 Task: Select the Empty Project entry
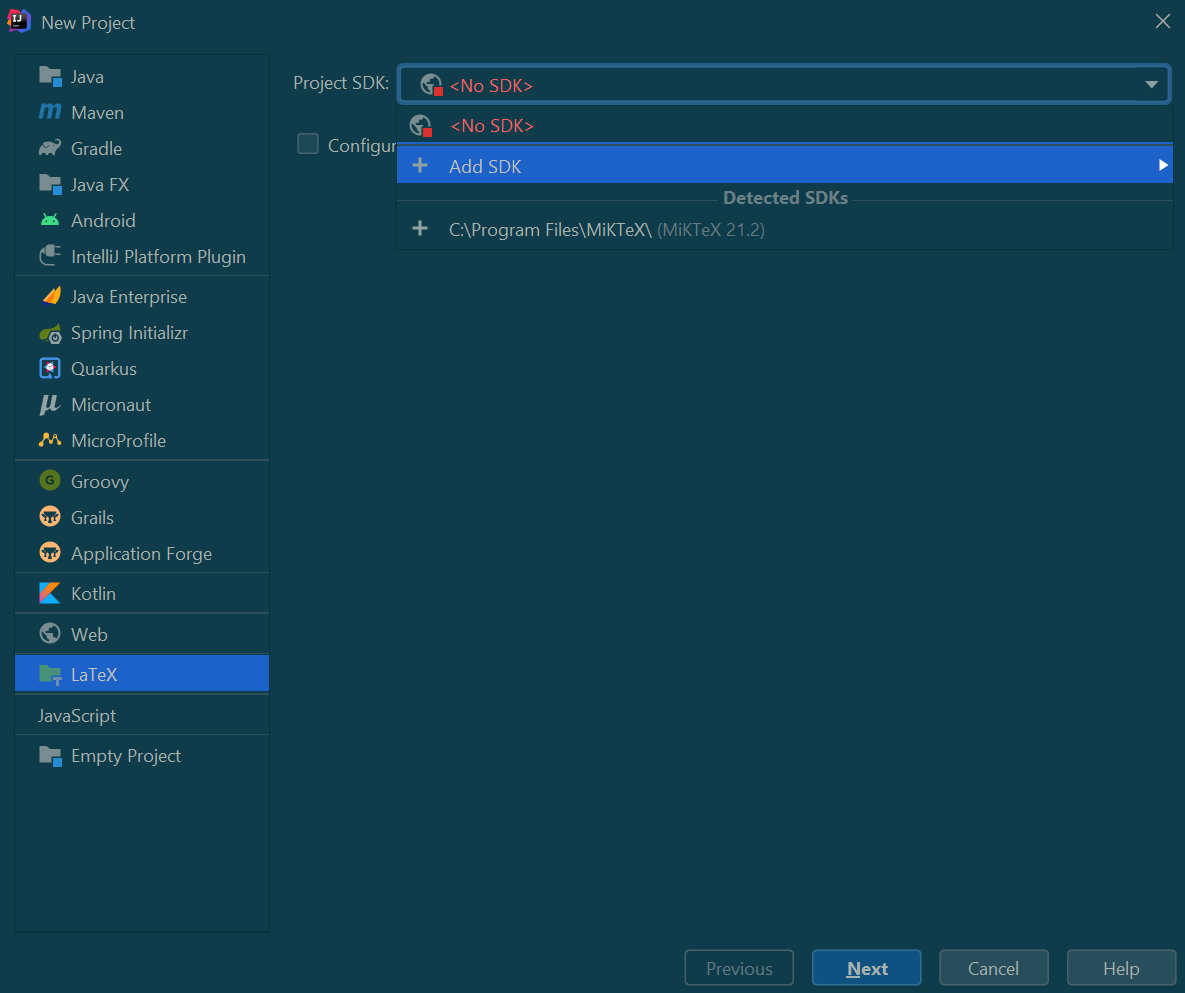(124, 755)
